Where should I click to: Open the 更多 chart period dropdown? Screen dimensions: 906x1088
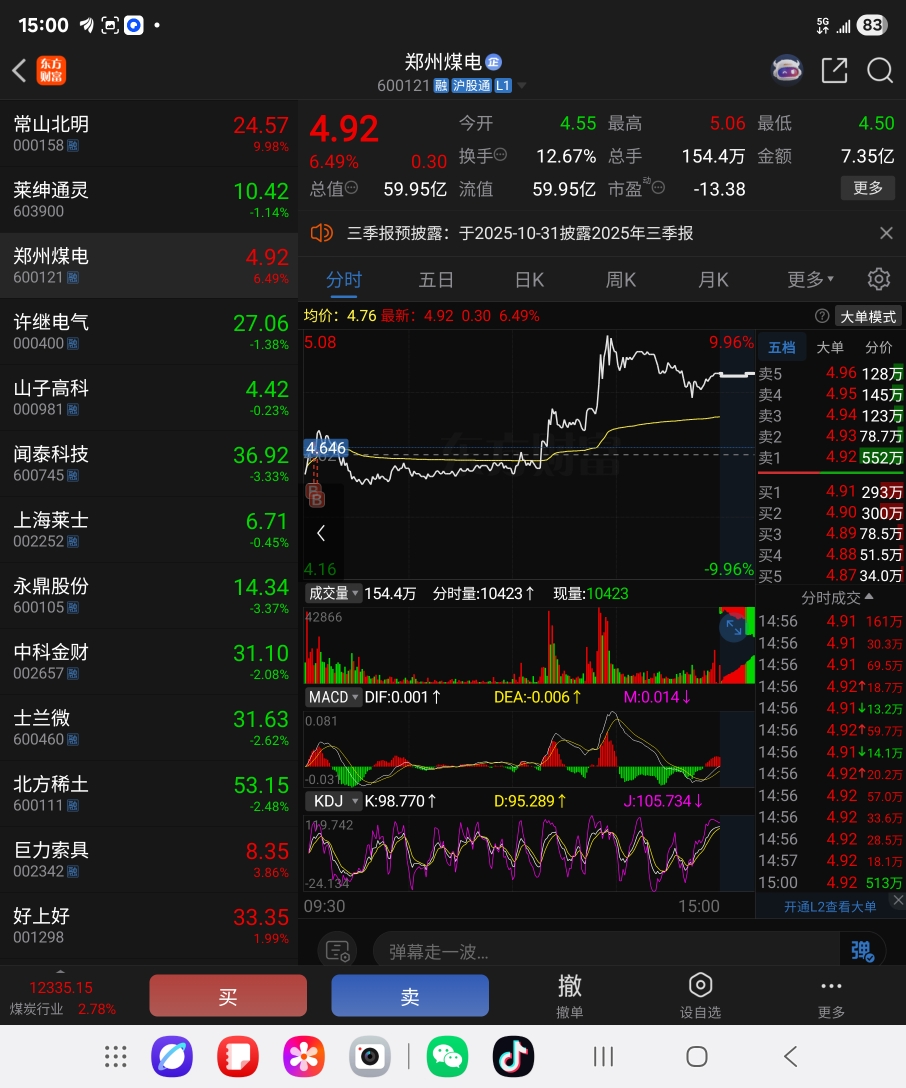(x=810, y=280)
